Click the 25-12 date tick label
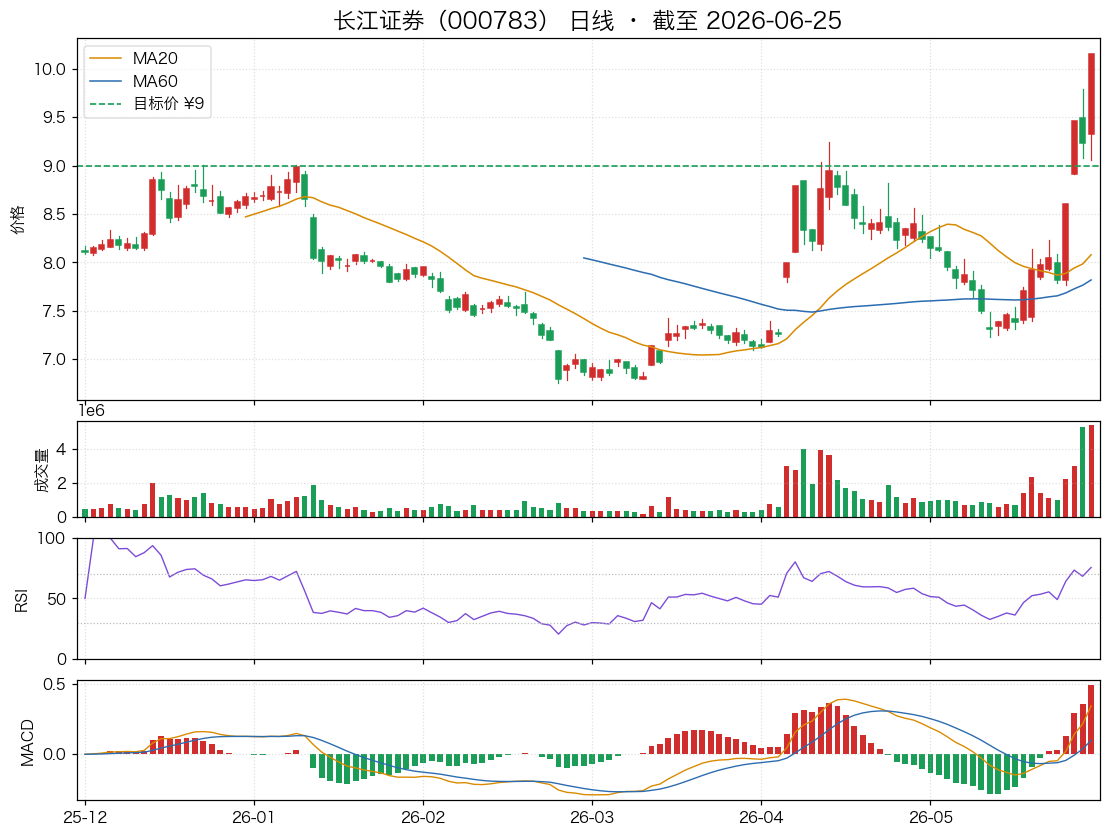The image size is (1110, 837). click(85, 817)
